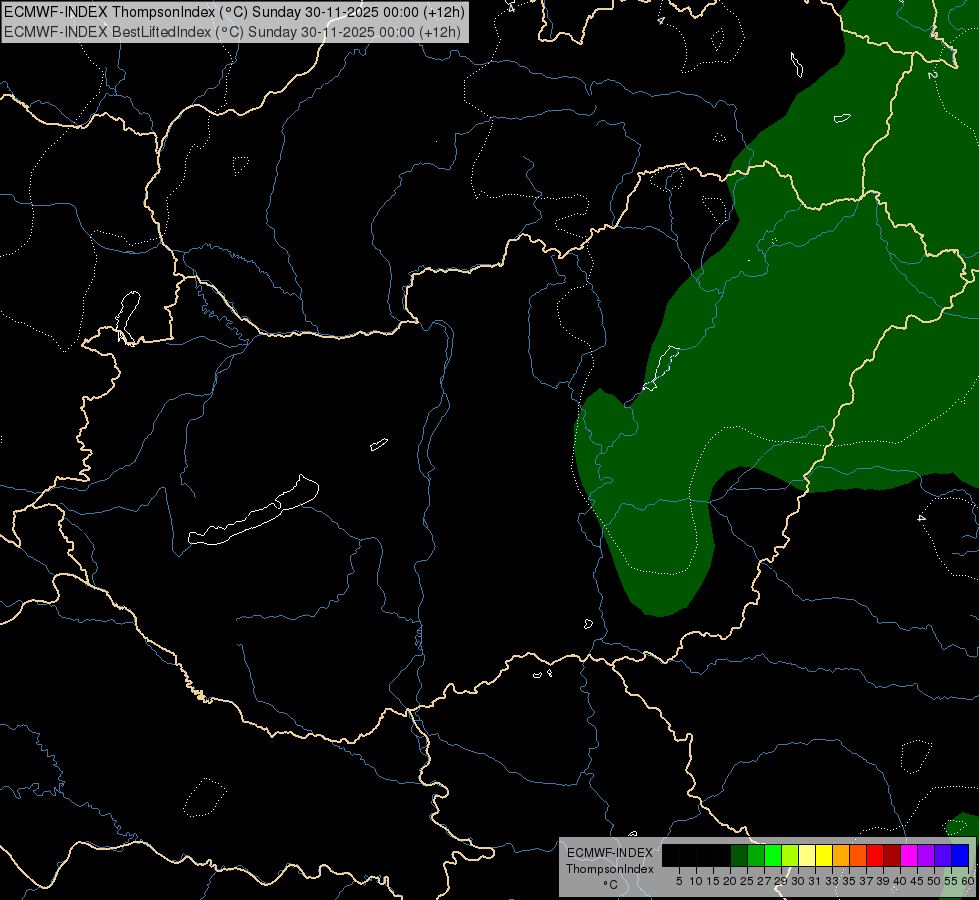Click the legend tick value "29"
The width and height of the screenshot is (979, 900).
781,881
